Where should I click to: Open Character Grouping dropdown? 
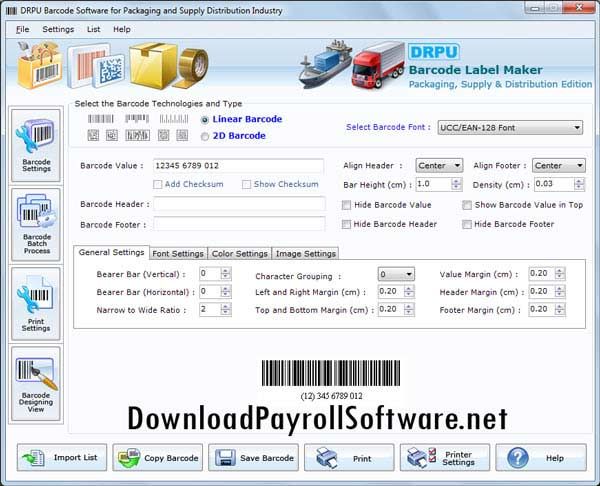396,274
